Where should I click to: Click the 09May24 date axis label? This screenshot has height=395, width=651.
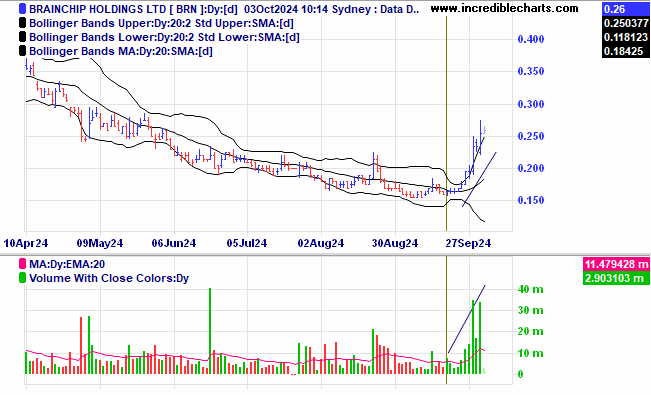[100, 243]
